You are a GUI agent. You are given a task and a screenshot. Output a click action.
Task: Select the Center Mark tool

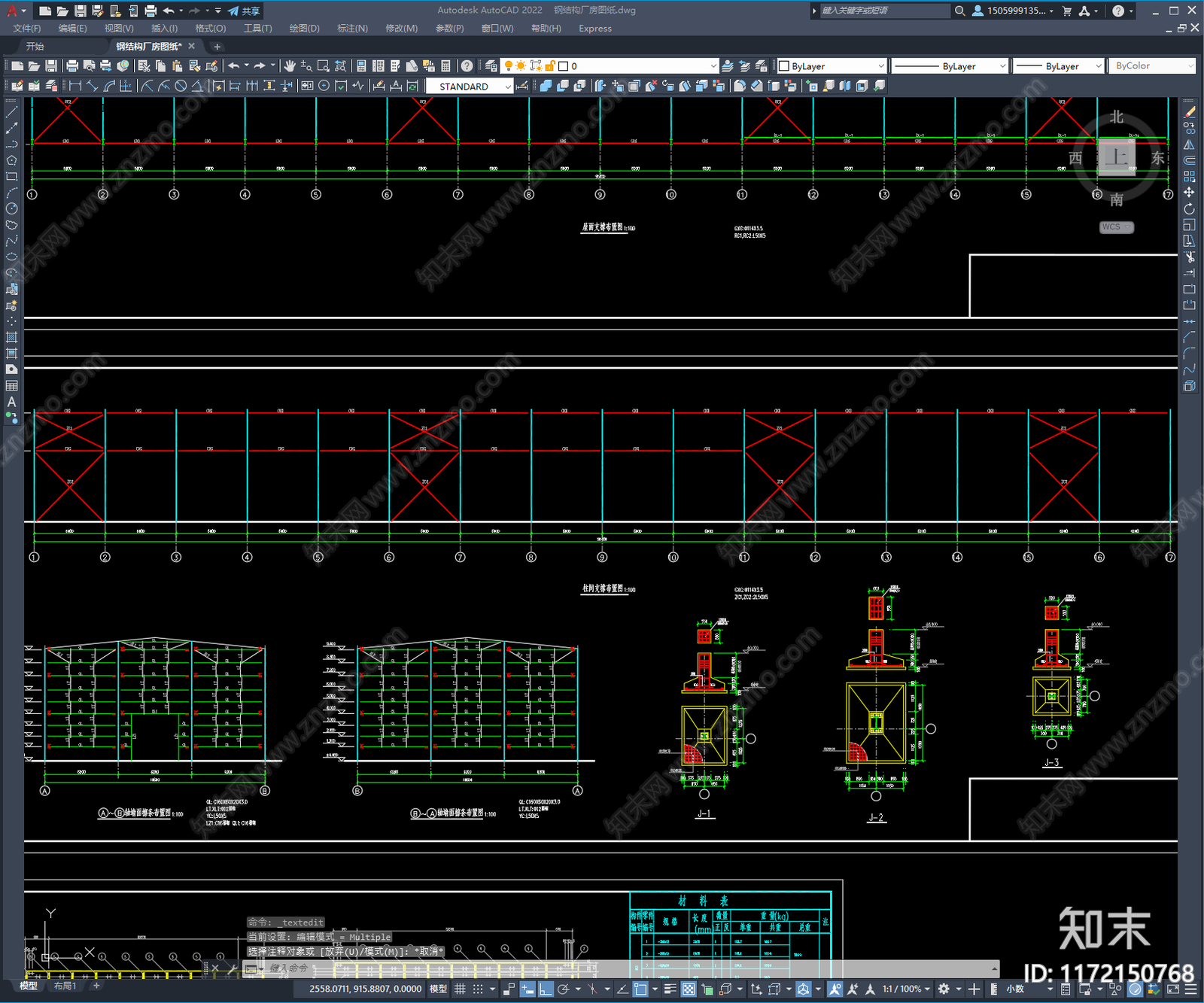(x=324, y=86)
